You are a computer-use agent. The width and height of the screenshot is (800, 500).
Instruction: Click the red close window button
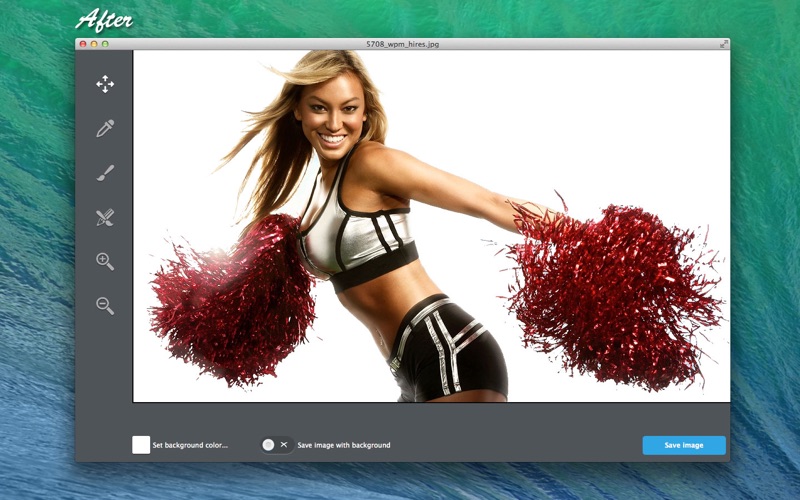(83, 44)
